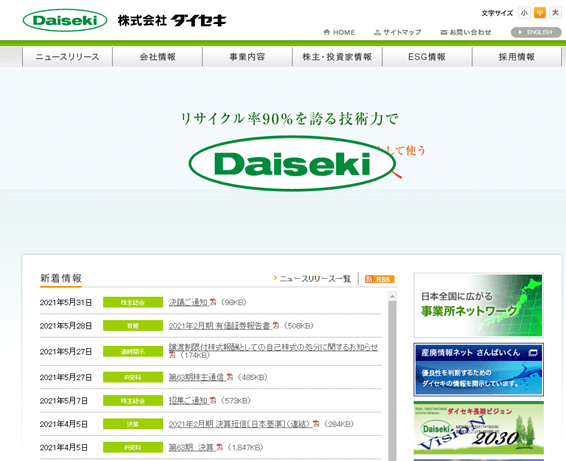The width and height of the screenshot is (566, 461).
Task: Click PDF icon under 自己株式の処分 notice
Action: click(x=172, y=355)
